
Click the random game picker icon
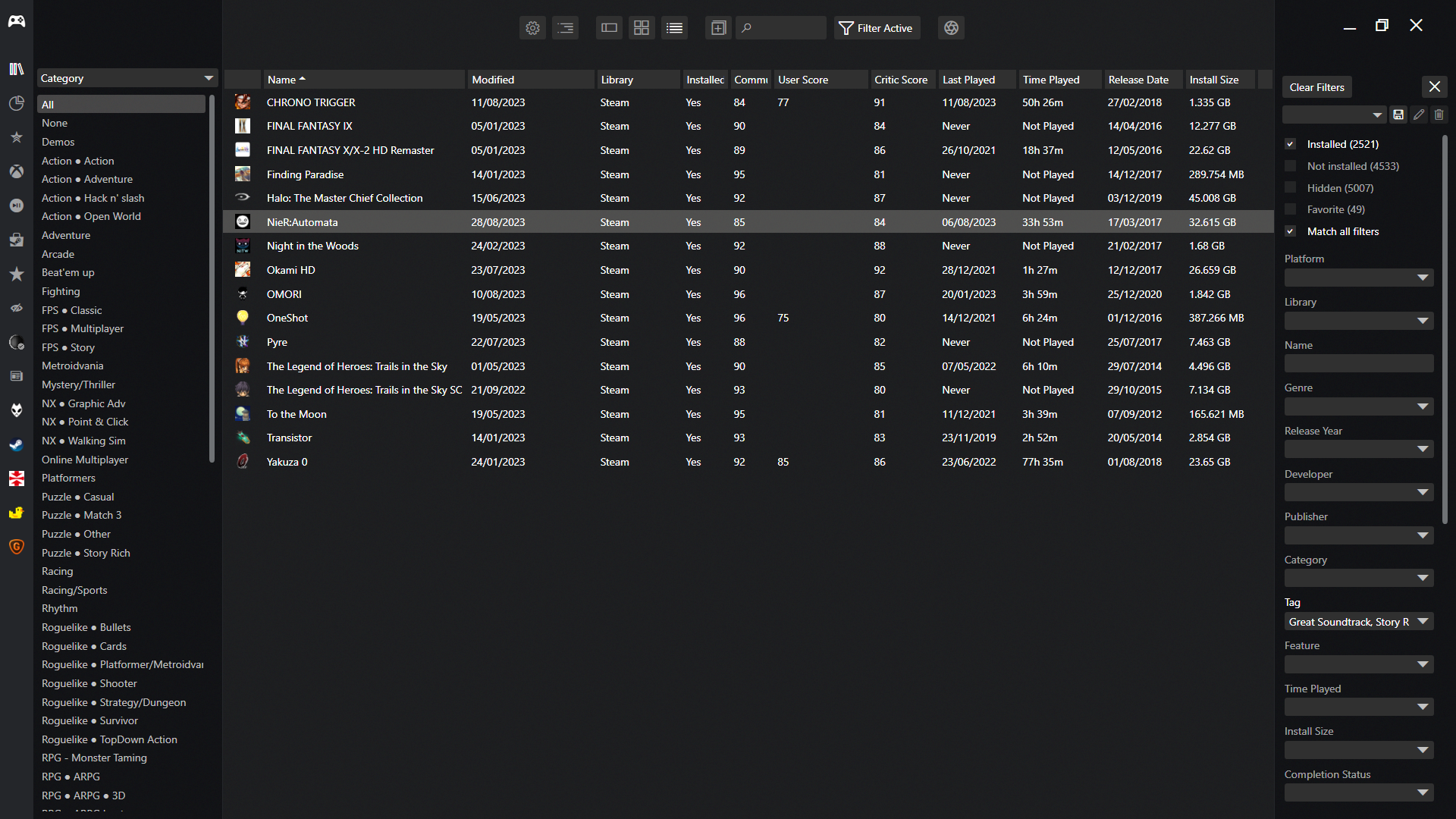[x=951, y=28]
